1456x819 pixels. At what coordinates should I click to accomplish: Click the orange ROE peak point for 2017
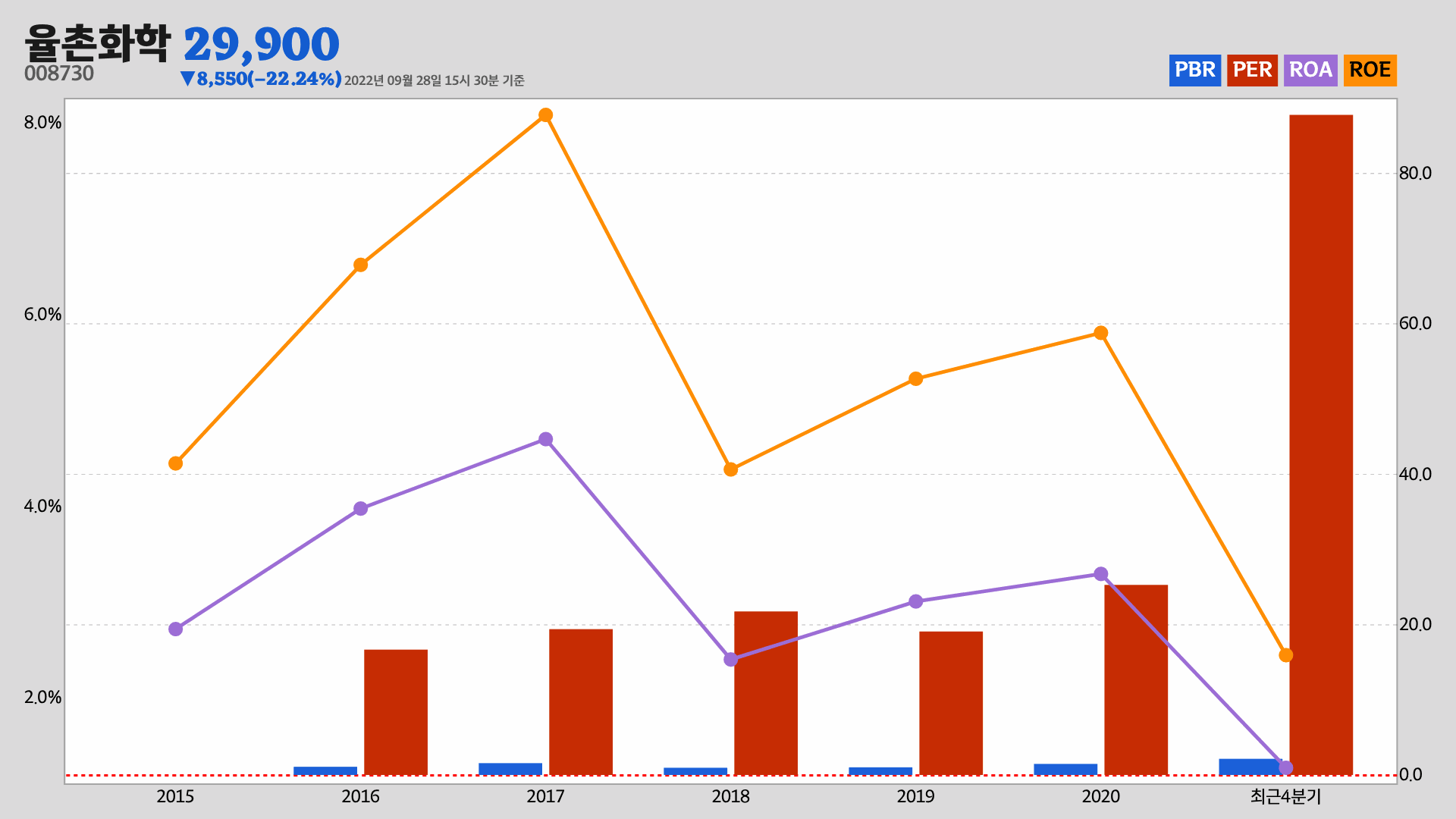pyautogui.click(x=545, y=115)
